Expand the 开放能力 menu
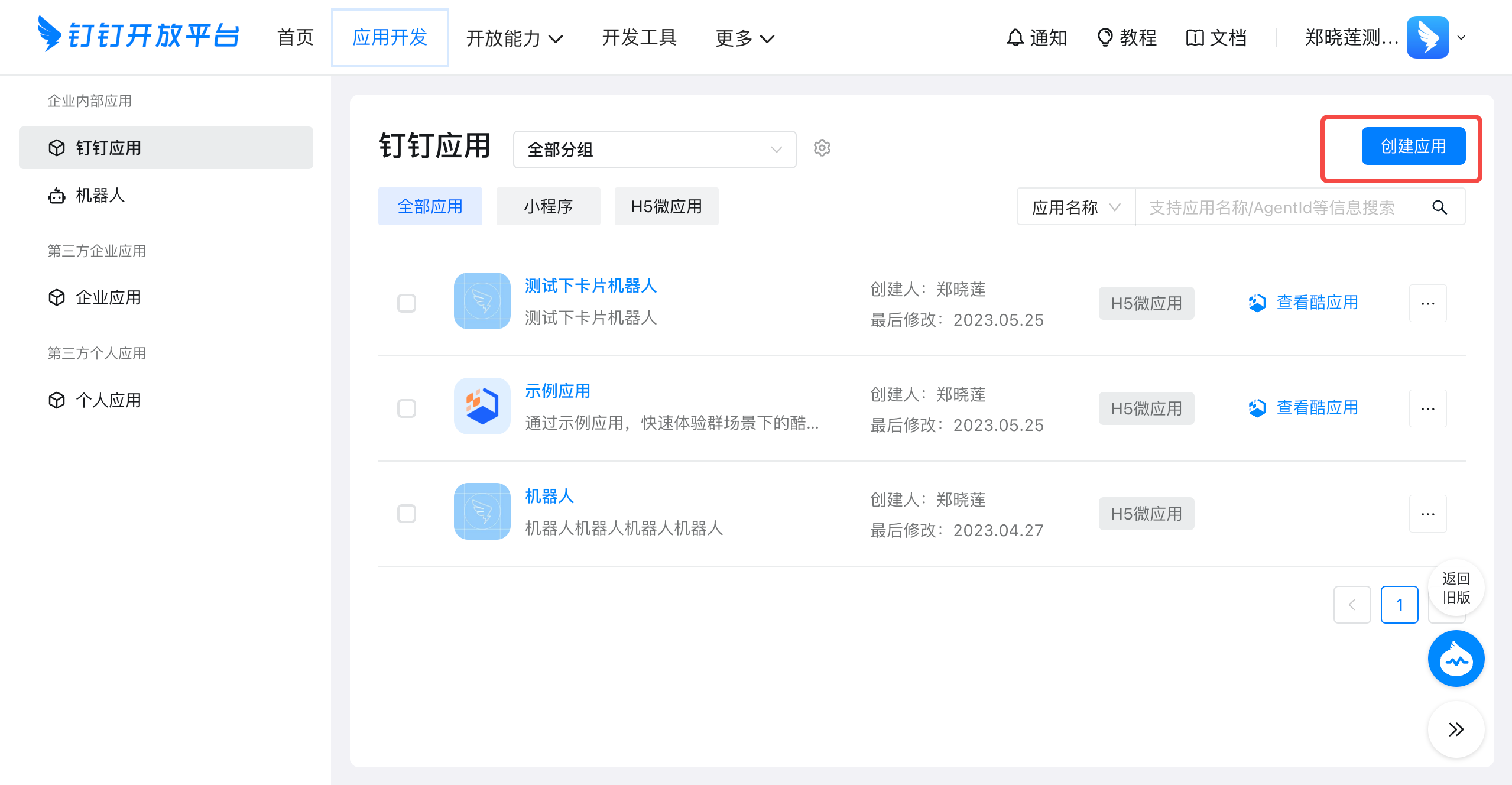The height and width of the screenshot is (785, 1512). (514, 38)
